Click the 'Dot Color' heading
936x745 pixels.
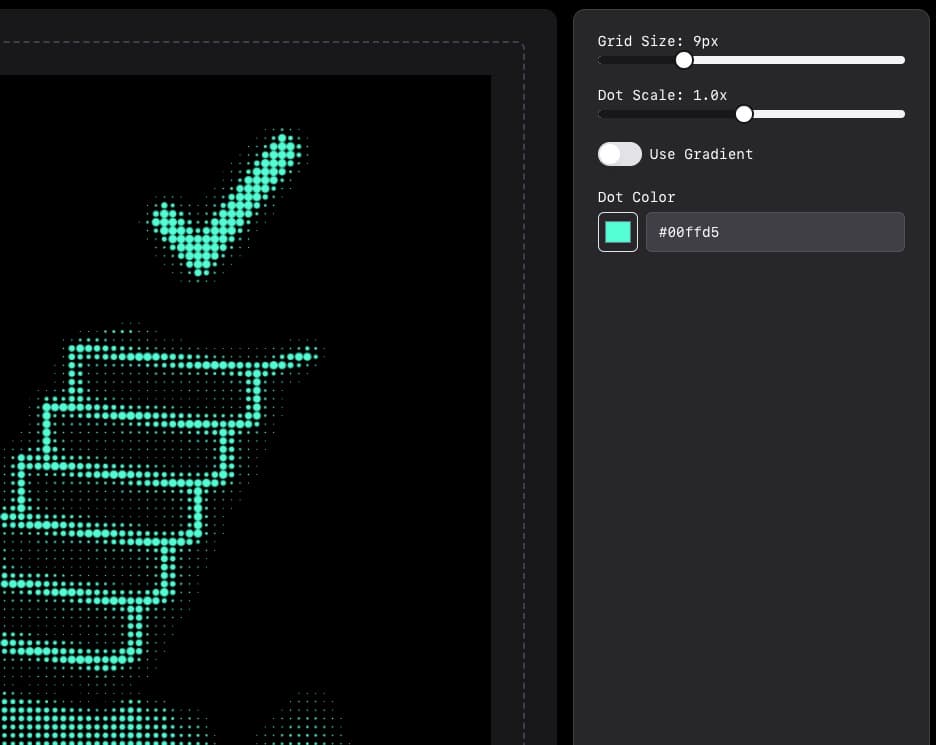(636, 197)
